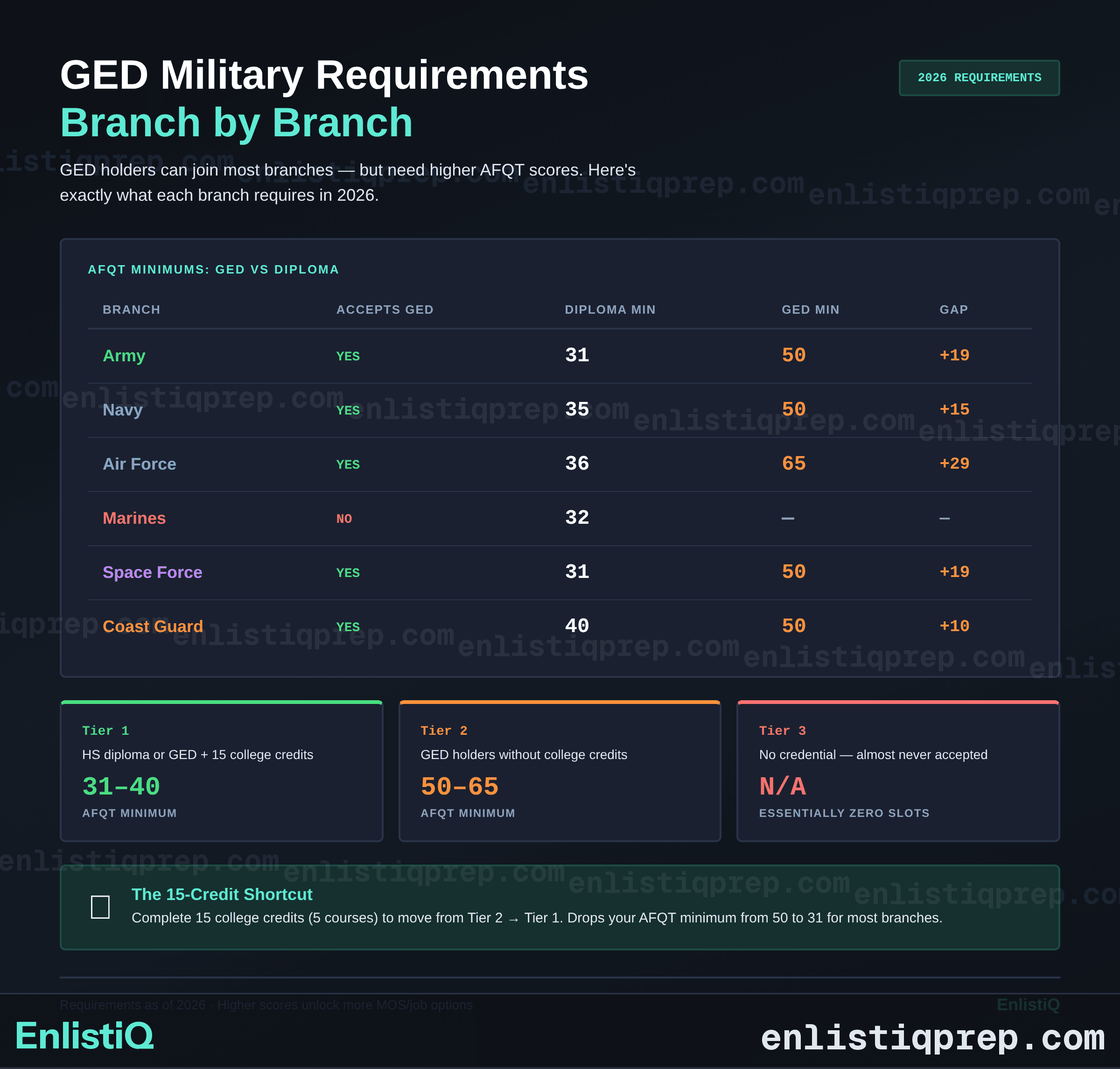Click the N/A value in Tier 3
This screenshot has height=1069, width=1120.
(782, 787)
